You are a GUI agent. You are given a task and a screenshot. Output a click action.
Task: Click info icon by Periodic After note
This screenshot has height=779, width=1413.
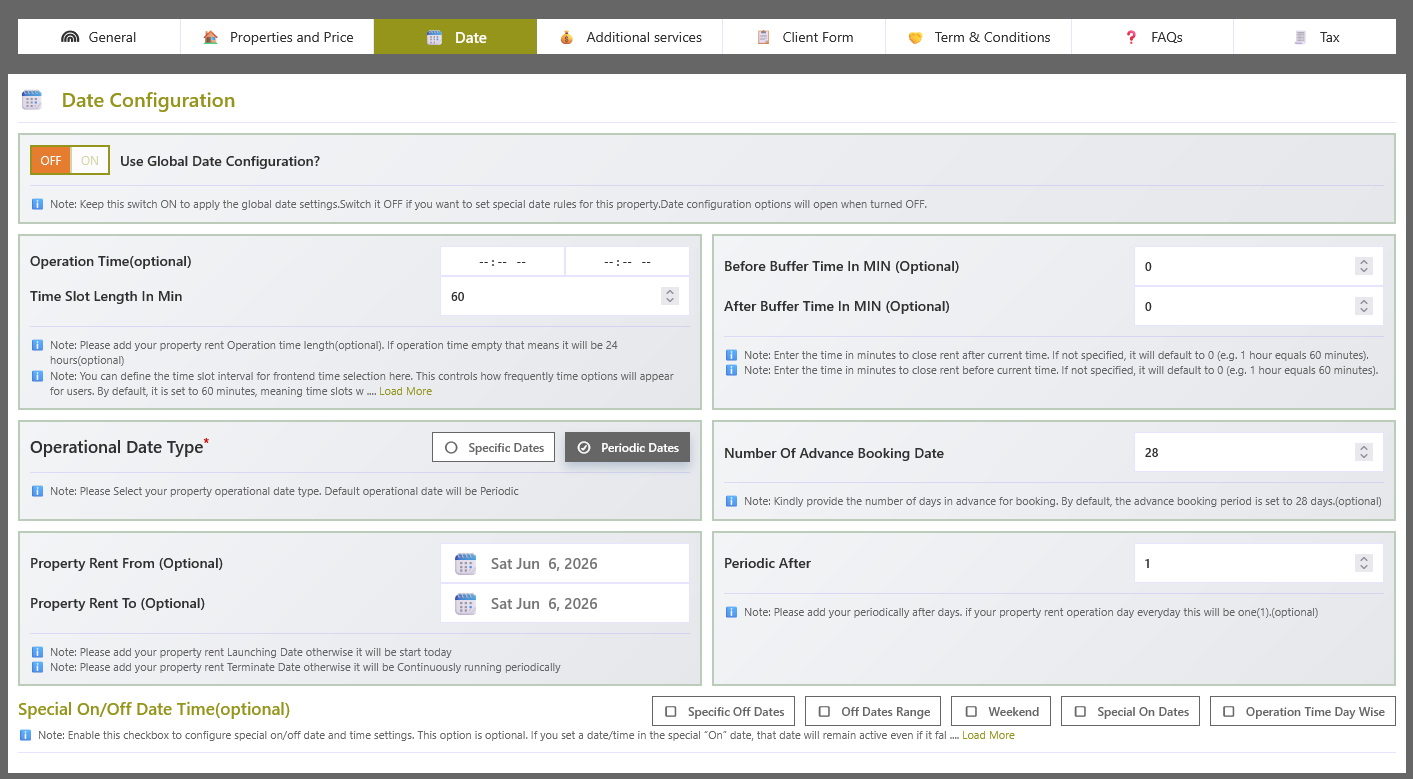[731, 612]
